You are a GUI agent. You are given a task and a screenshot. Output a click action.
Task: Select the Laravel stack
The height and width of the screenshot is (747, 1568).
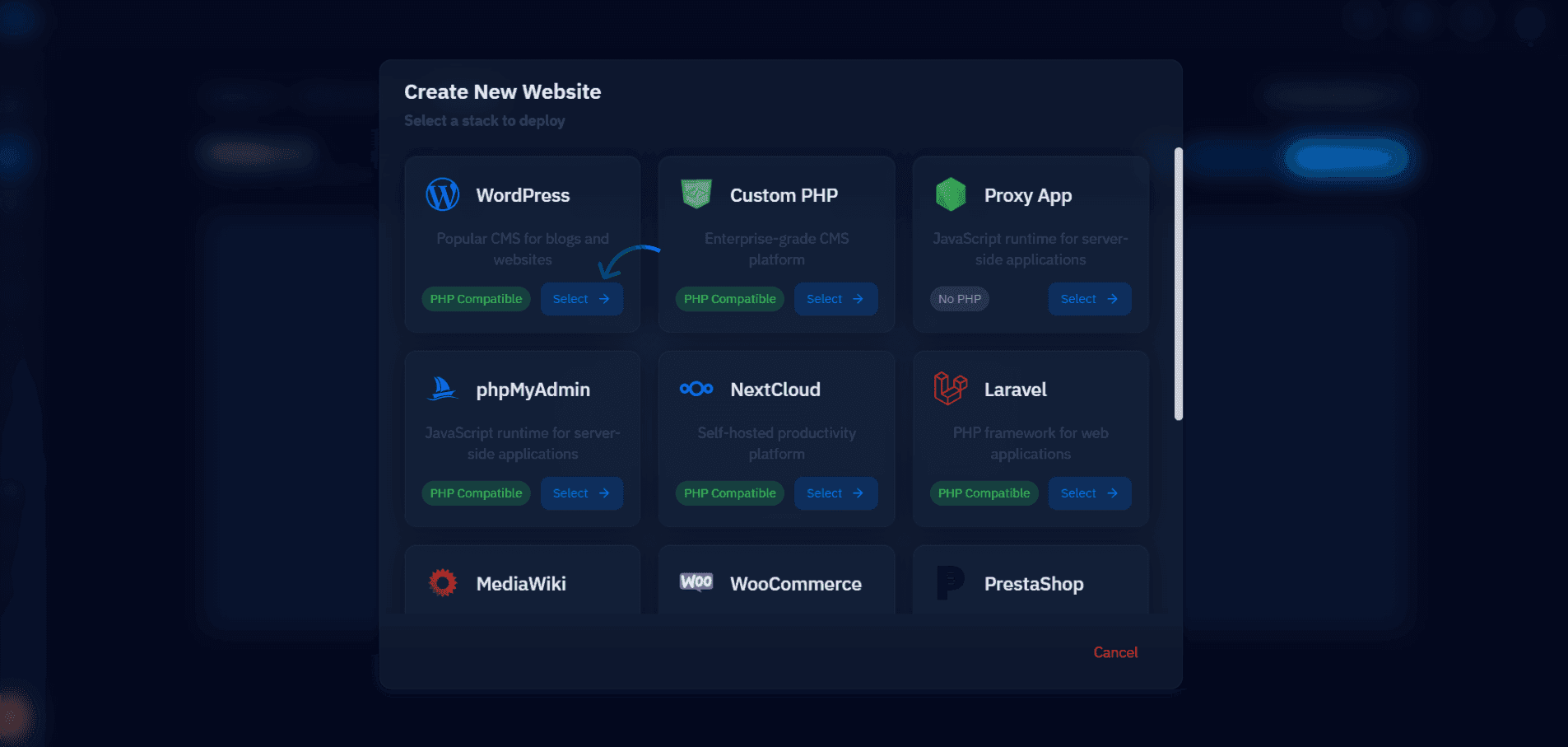tap(1090, 493)
